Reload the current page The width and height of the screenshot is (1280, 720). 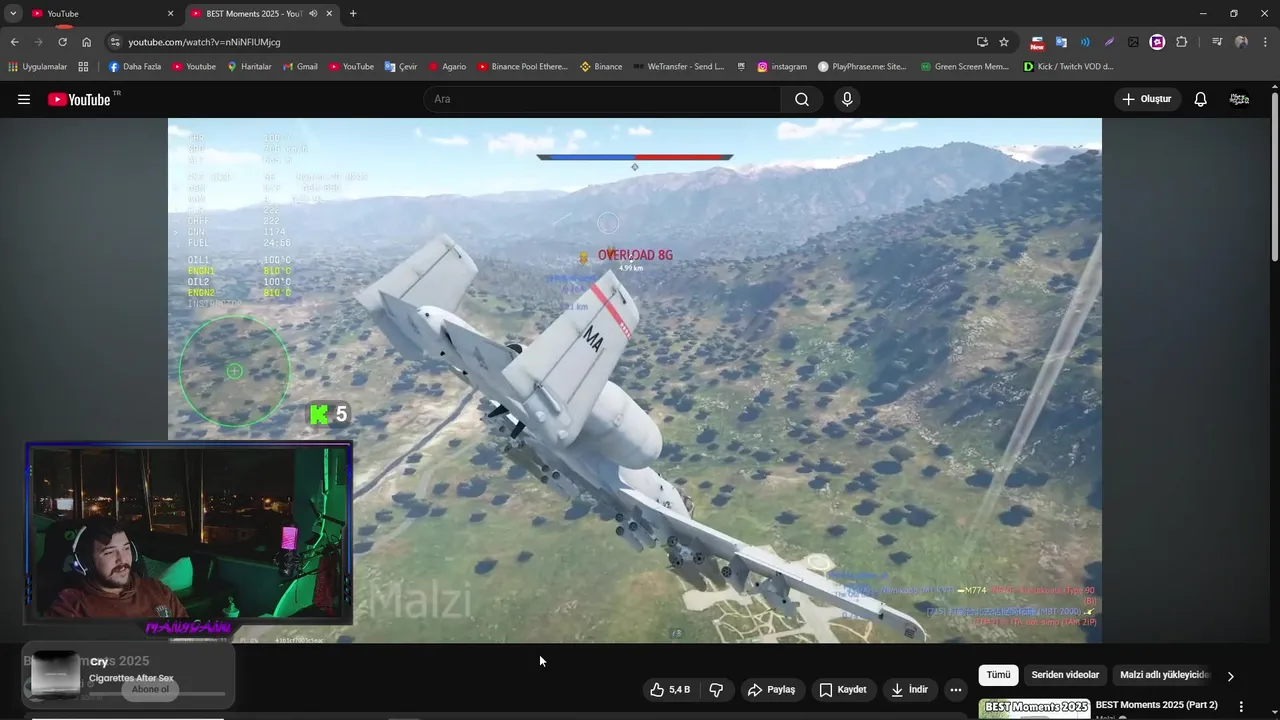62,42
